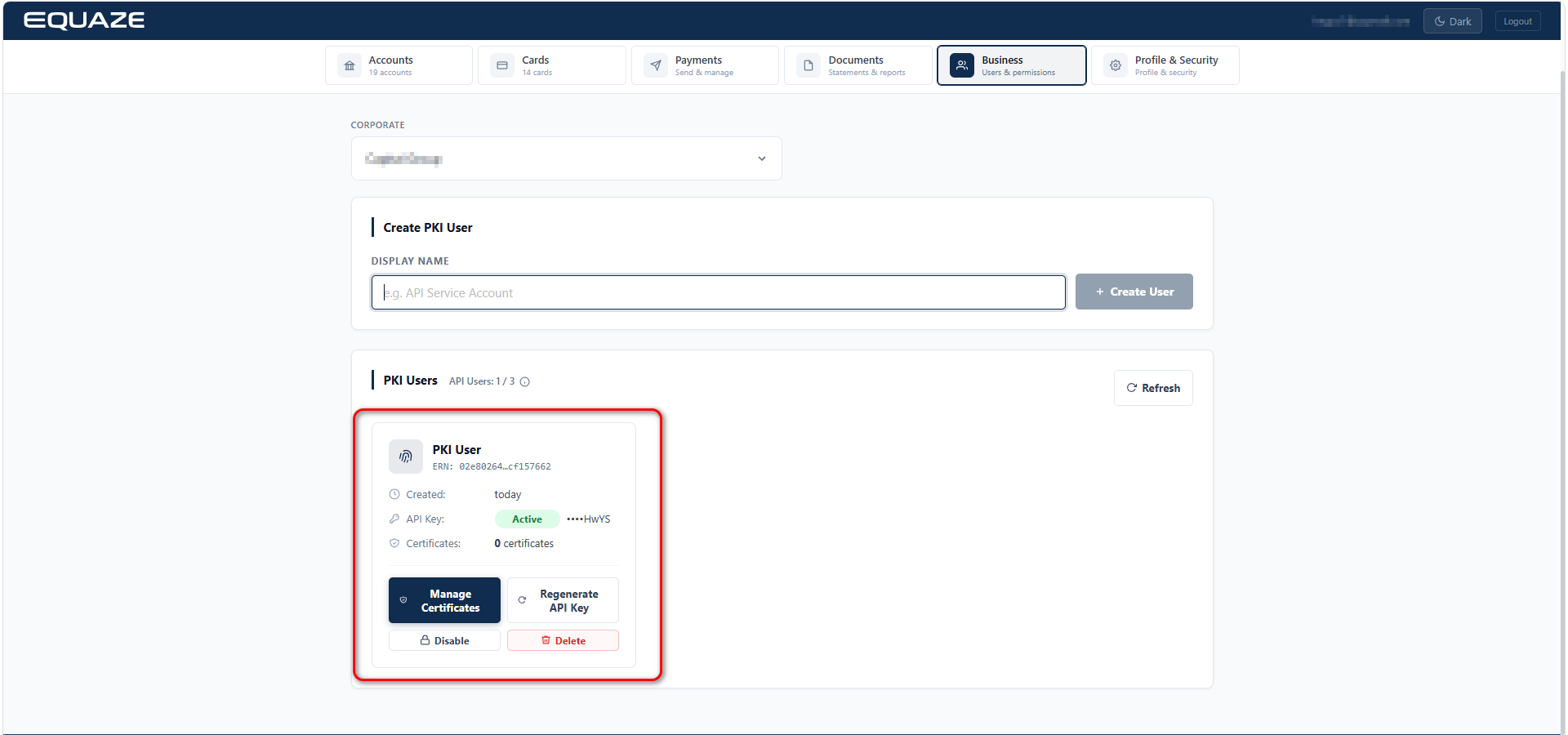Click the key icon beside API Key
This screenshot has height=735, width=1568.
click(x=394, y=519)
